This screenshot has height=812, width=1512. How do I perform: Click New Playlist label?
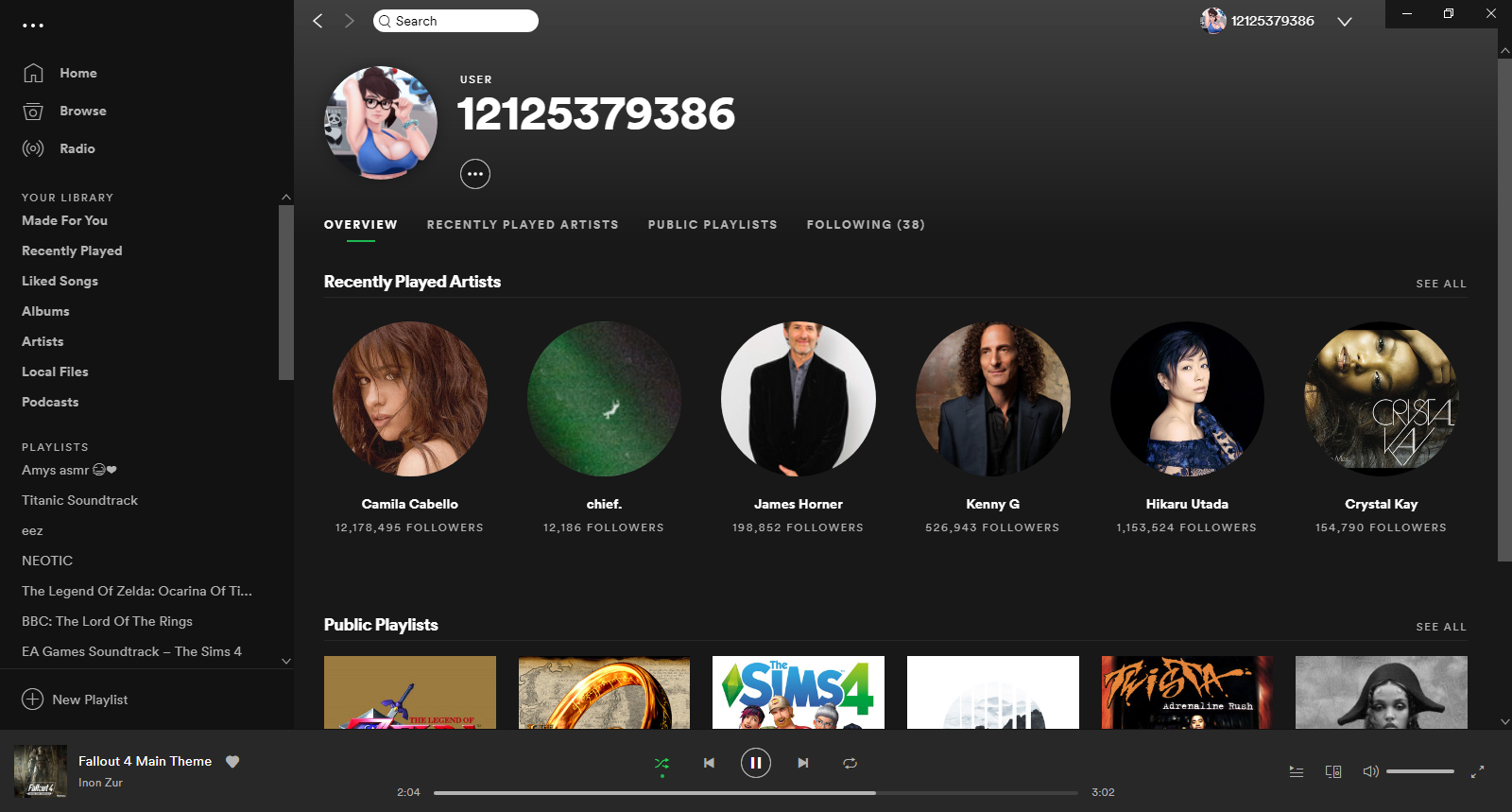(x=90, y=700)
